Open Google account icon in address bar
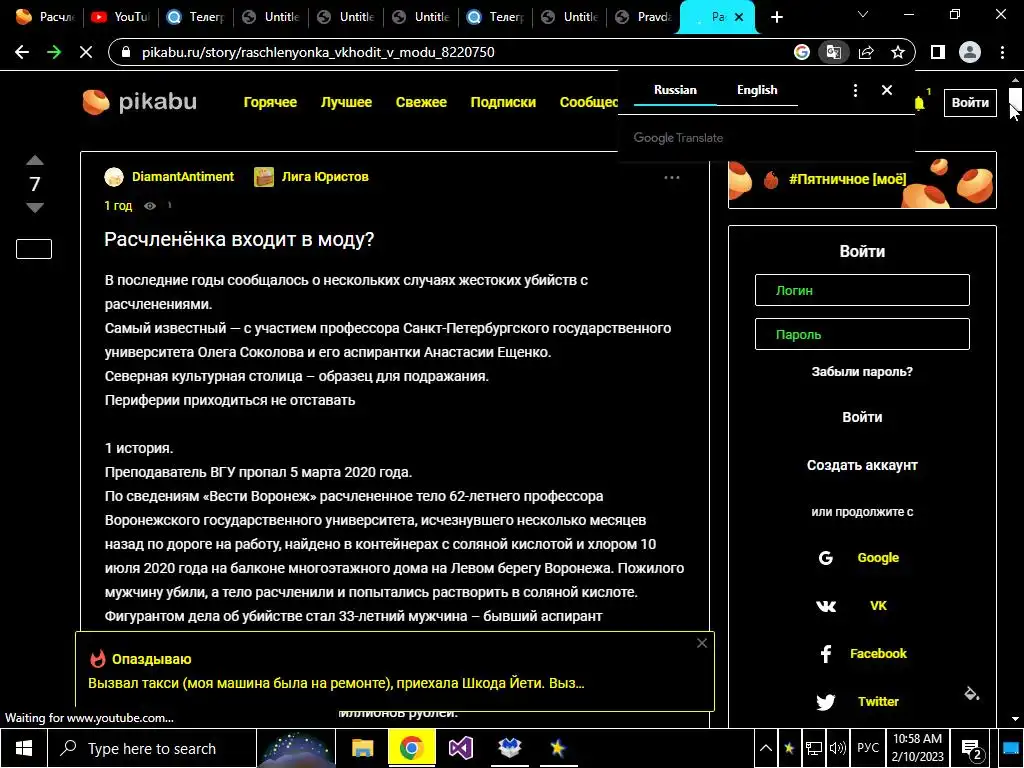The width and height of the screenshot is (1024, 768). coord(801,52)
